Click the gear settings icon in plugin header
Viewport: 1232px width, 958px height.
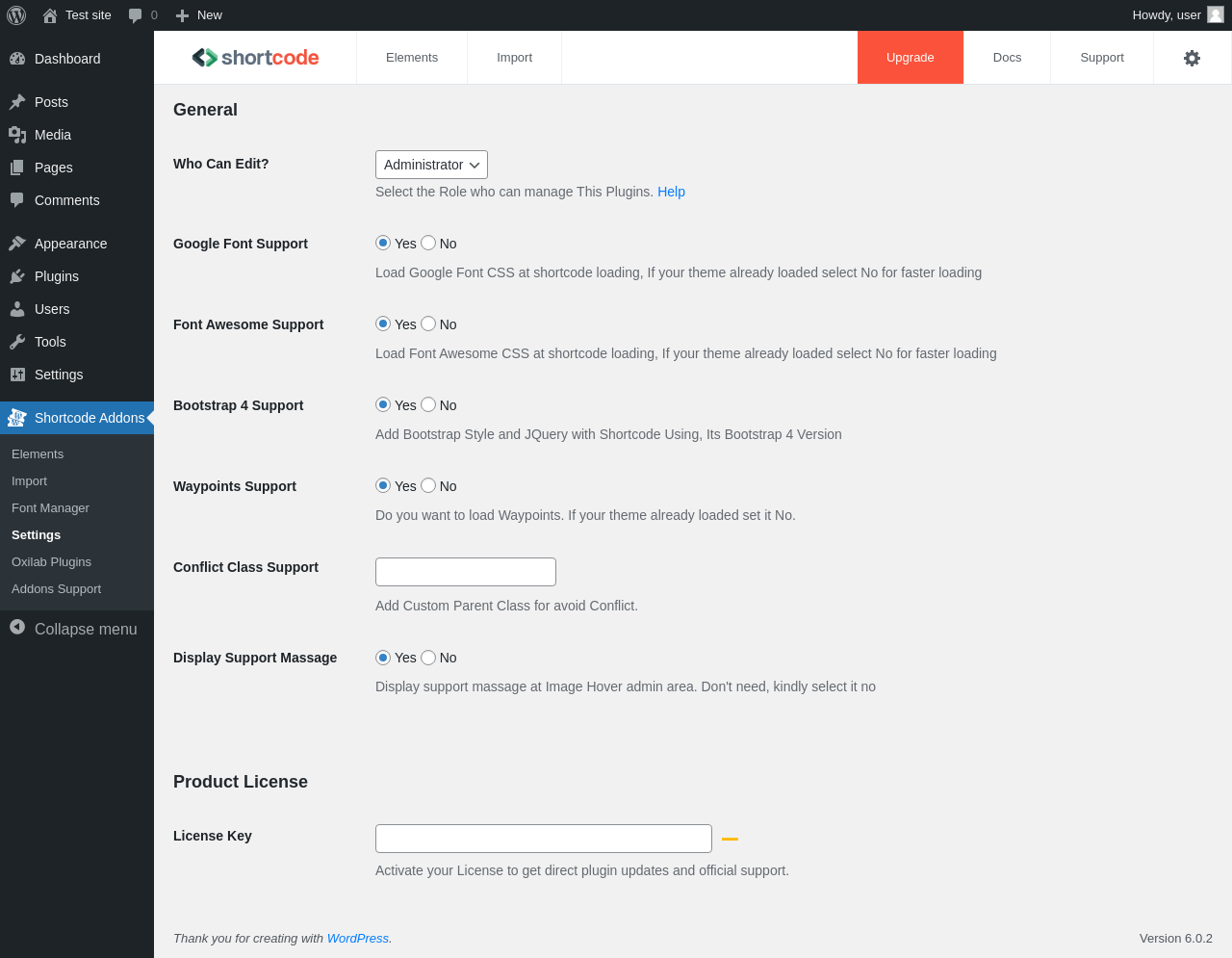[x=1192, y=58]
